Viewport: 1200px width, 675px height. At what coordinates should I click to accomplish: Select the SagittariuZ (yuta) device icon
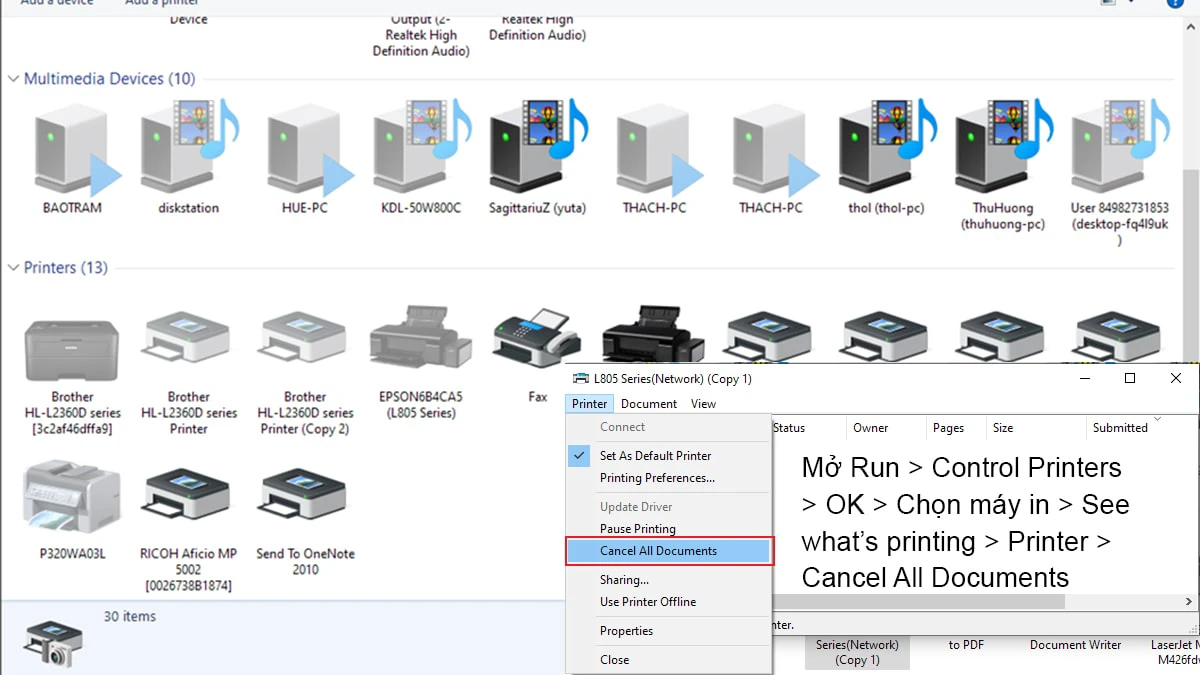click(x=538, y=148)
